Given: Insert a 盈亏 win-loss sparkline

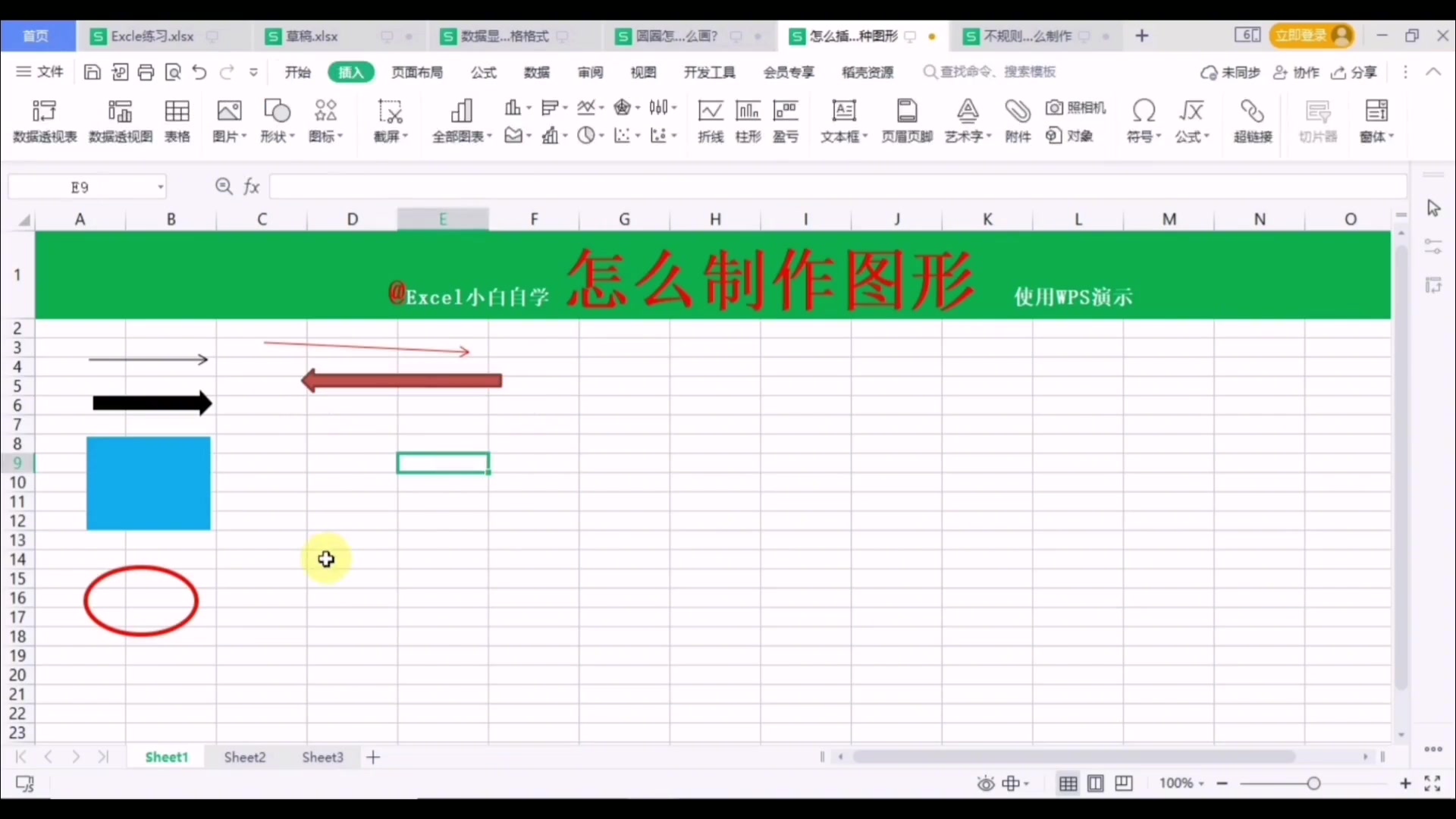Looking at the screenshot, I should tap(787, 121).
